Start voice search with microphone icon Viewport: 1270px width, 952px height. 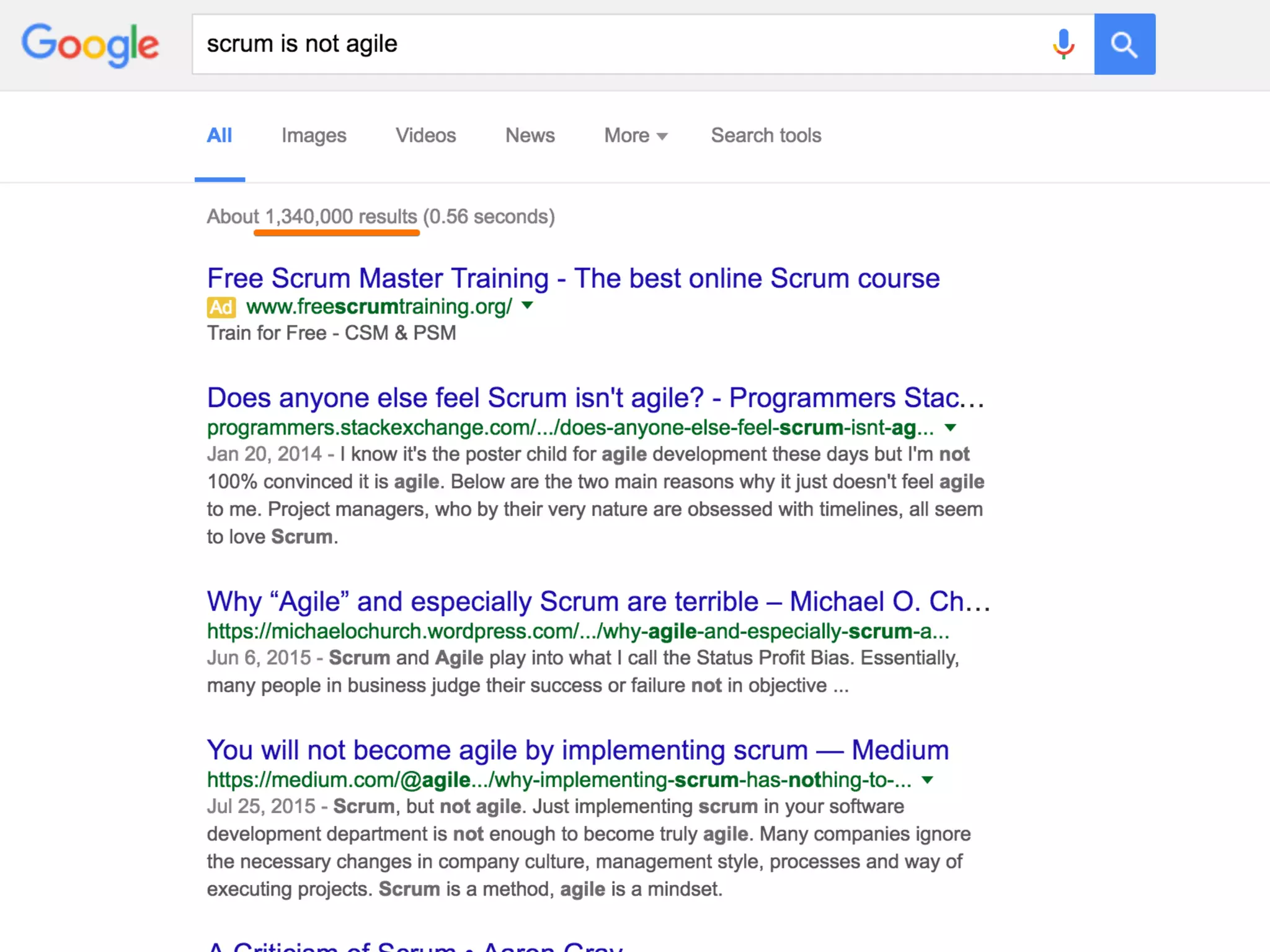(x=1063, y=44)
